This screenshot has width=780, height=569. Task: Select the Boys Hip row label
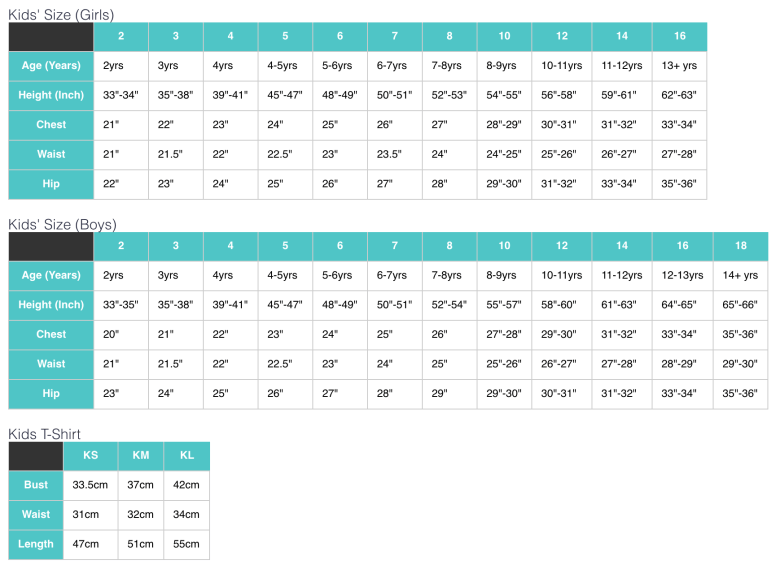(51, 394)
